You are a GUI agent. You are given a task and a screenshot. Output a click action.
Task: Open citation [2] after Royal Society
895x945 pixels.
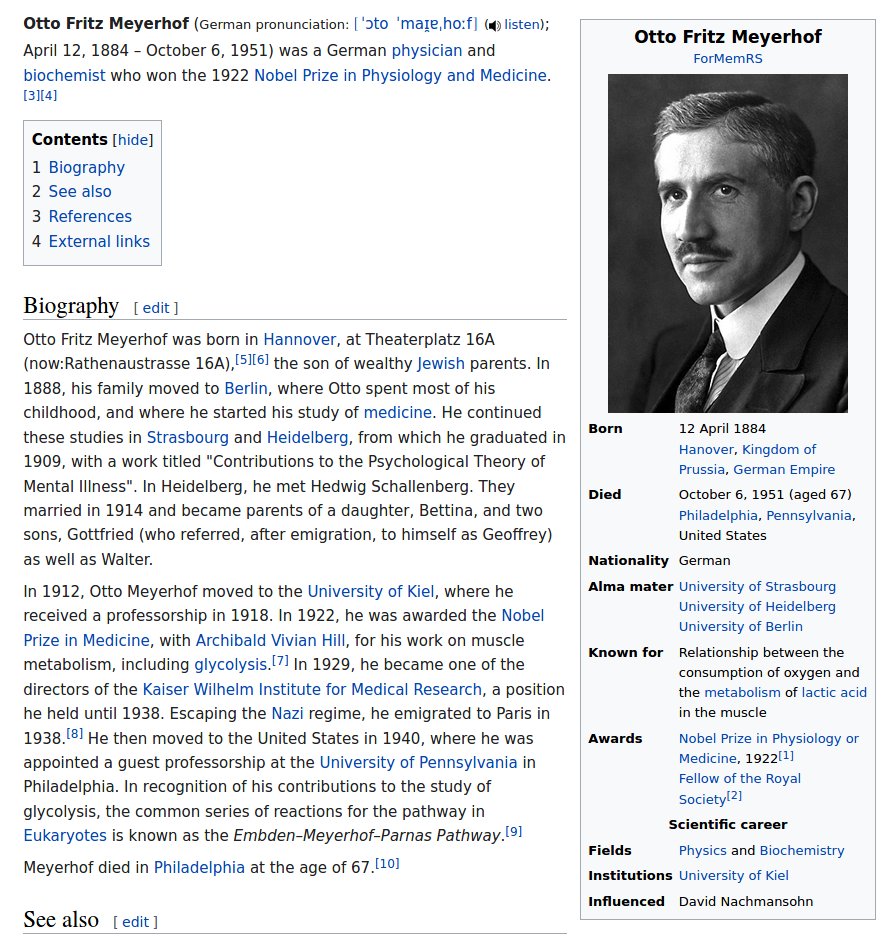tap(734, 796)
